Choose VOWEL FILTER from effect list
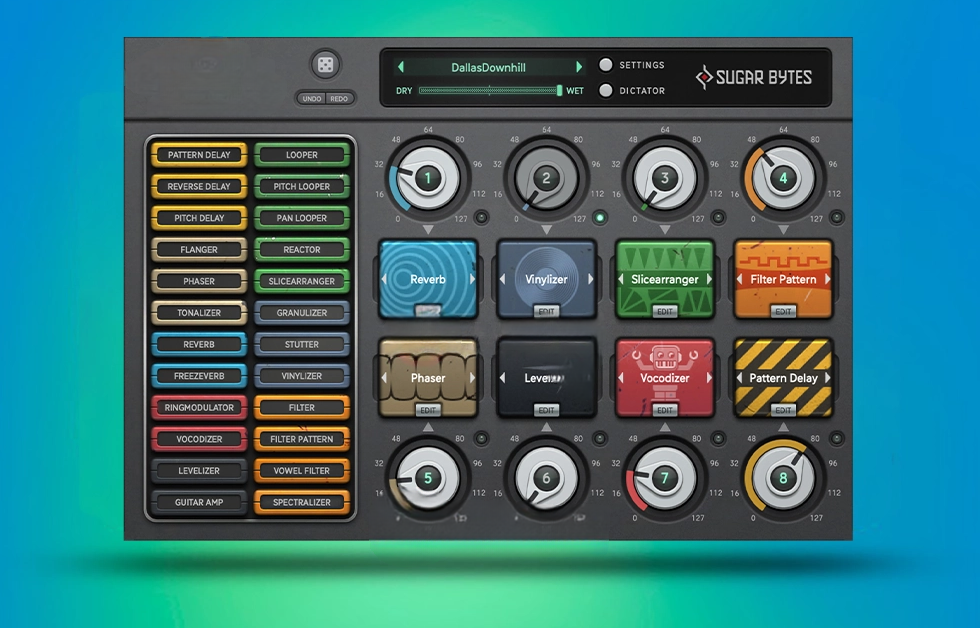 302,471
